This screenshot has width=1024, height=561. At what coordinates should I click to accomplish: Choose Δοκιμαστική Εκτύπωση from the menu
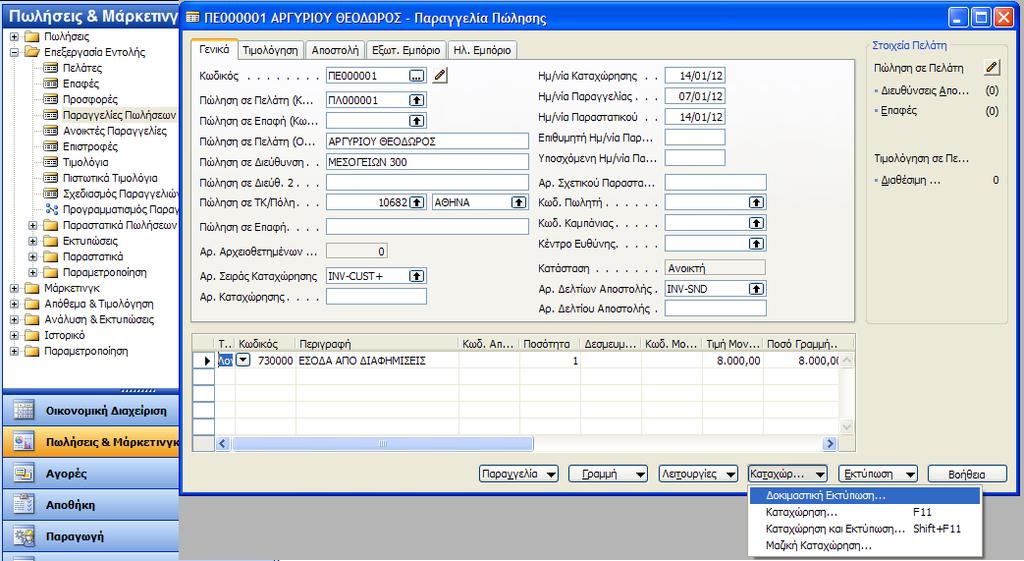(865, 496)
